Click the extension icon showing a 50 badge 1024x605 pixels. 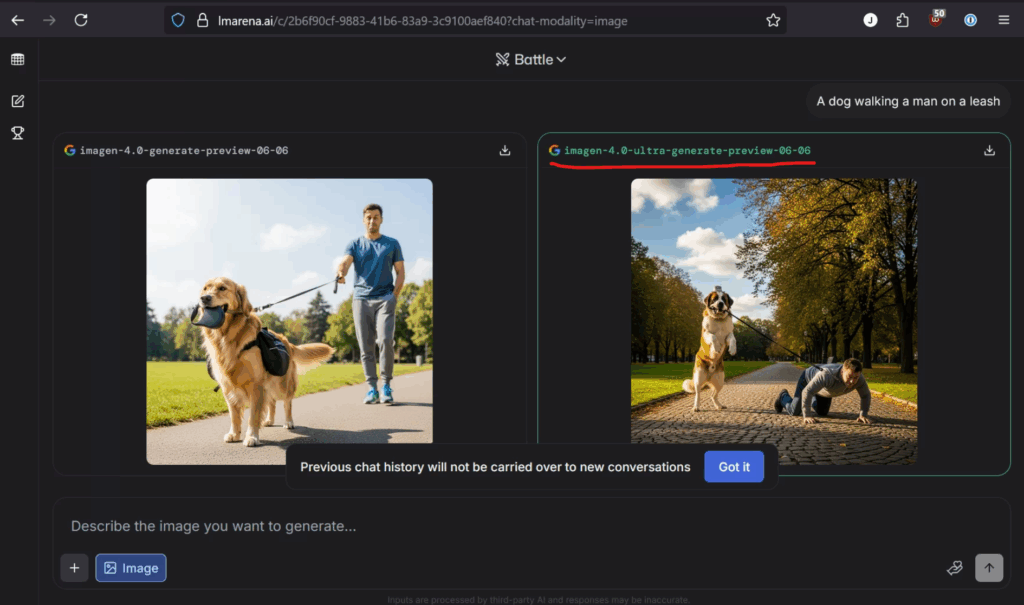(934, 19)
